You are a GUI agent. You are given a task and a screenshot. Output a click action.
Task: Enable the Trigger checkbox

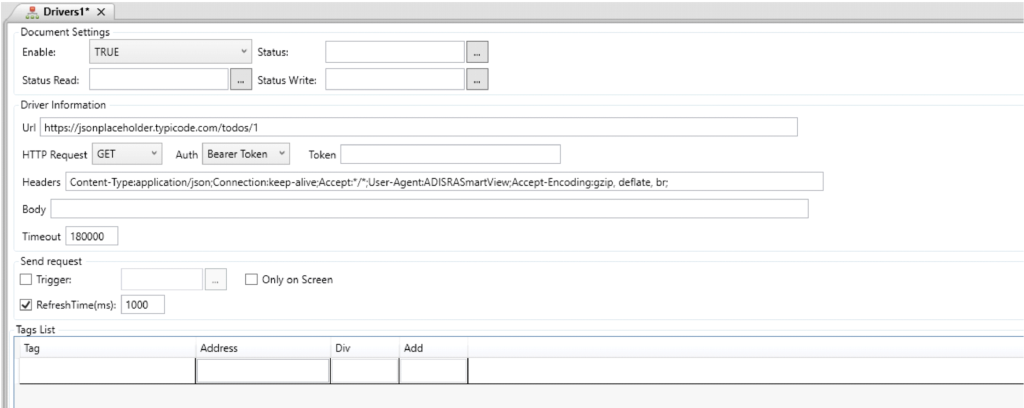coord(27,280)
